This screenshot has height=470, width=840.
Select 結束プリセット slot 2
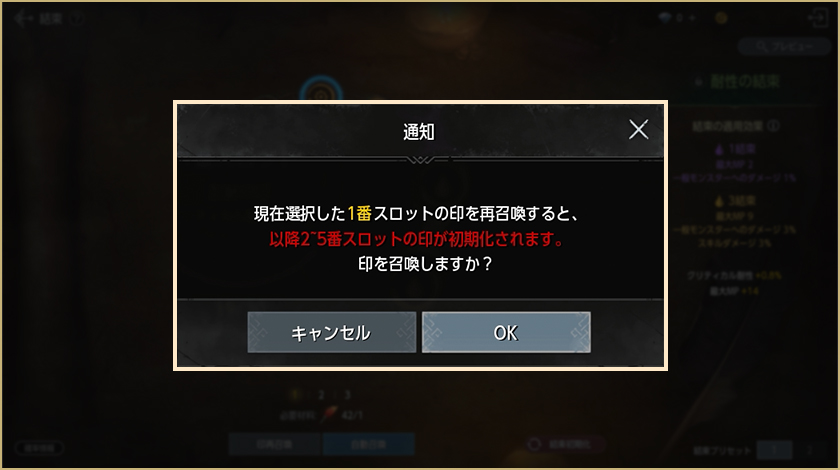(x=810, y=450)
